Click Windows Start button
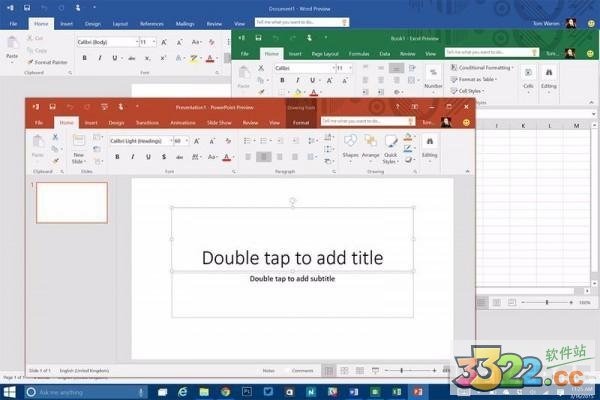600x400 pixels. pos(10,392)
